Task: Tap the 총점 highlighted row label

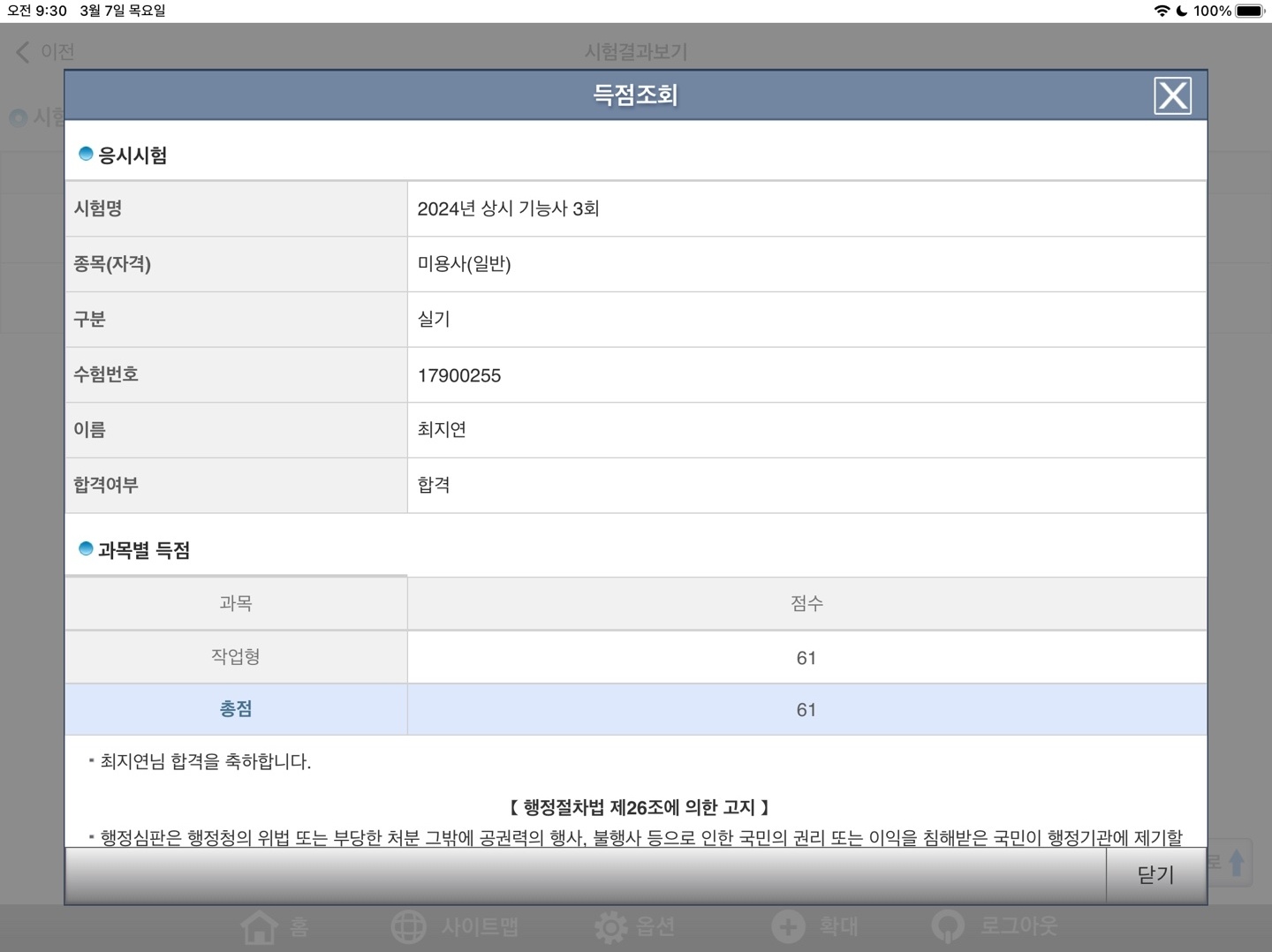Action: coord(236,709)
